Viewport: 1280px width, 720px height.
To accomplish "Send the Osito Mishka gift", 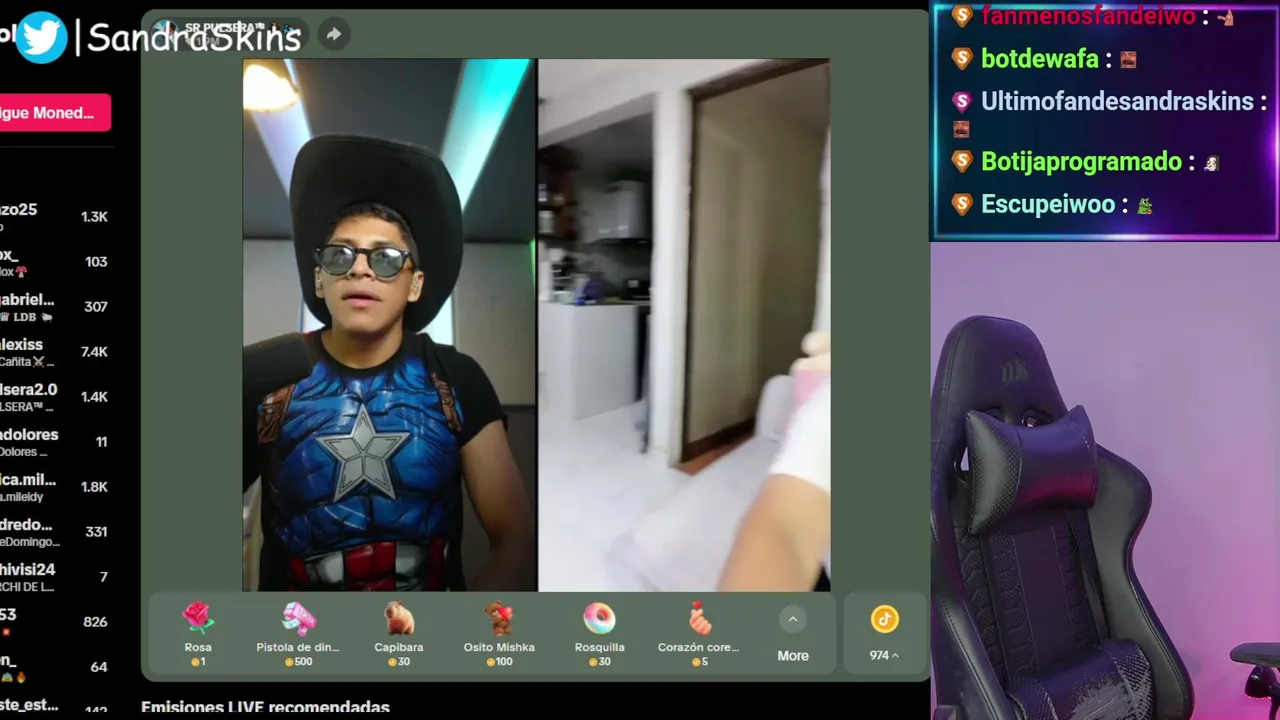I will [499, 634].
